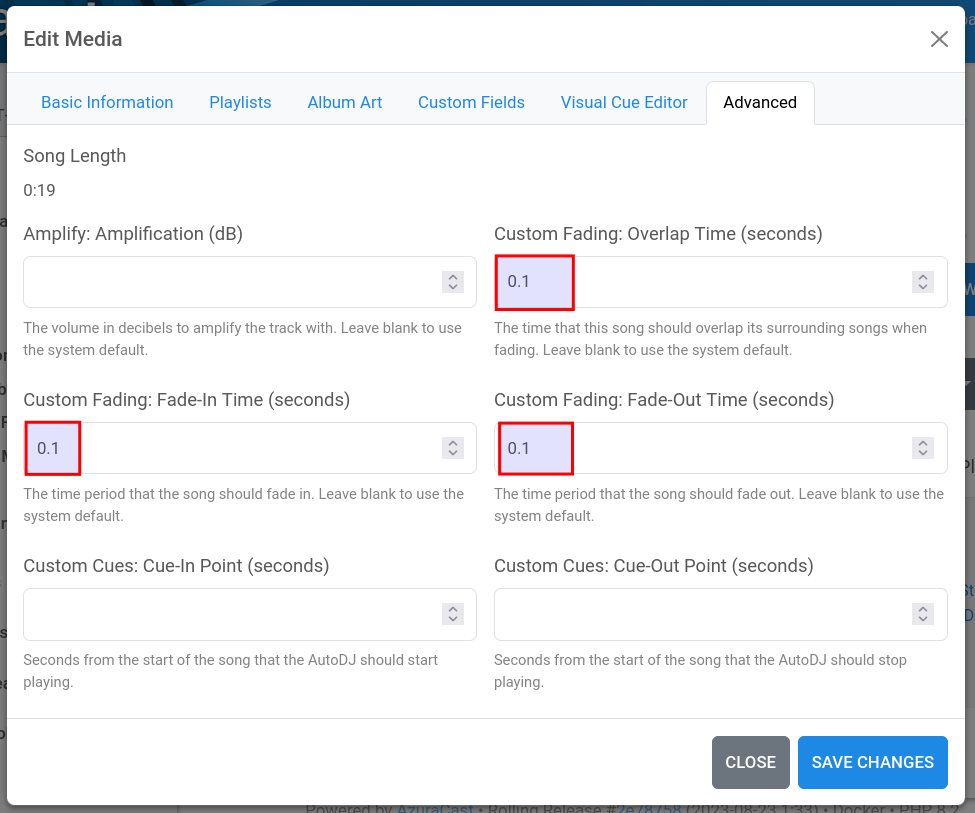The image size is (975, 813).
Task: Open the Playlists tab
Action: pyautogui.click(x=240, y=102)
